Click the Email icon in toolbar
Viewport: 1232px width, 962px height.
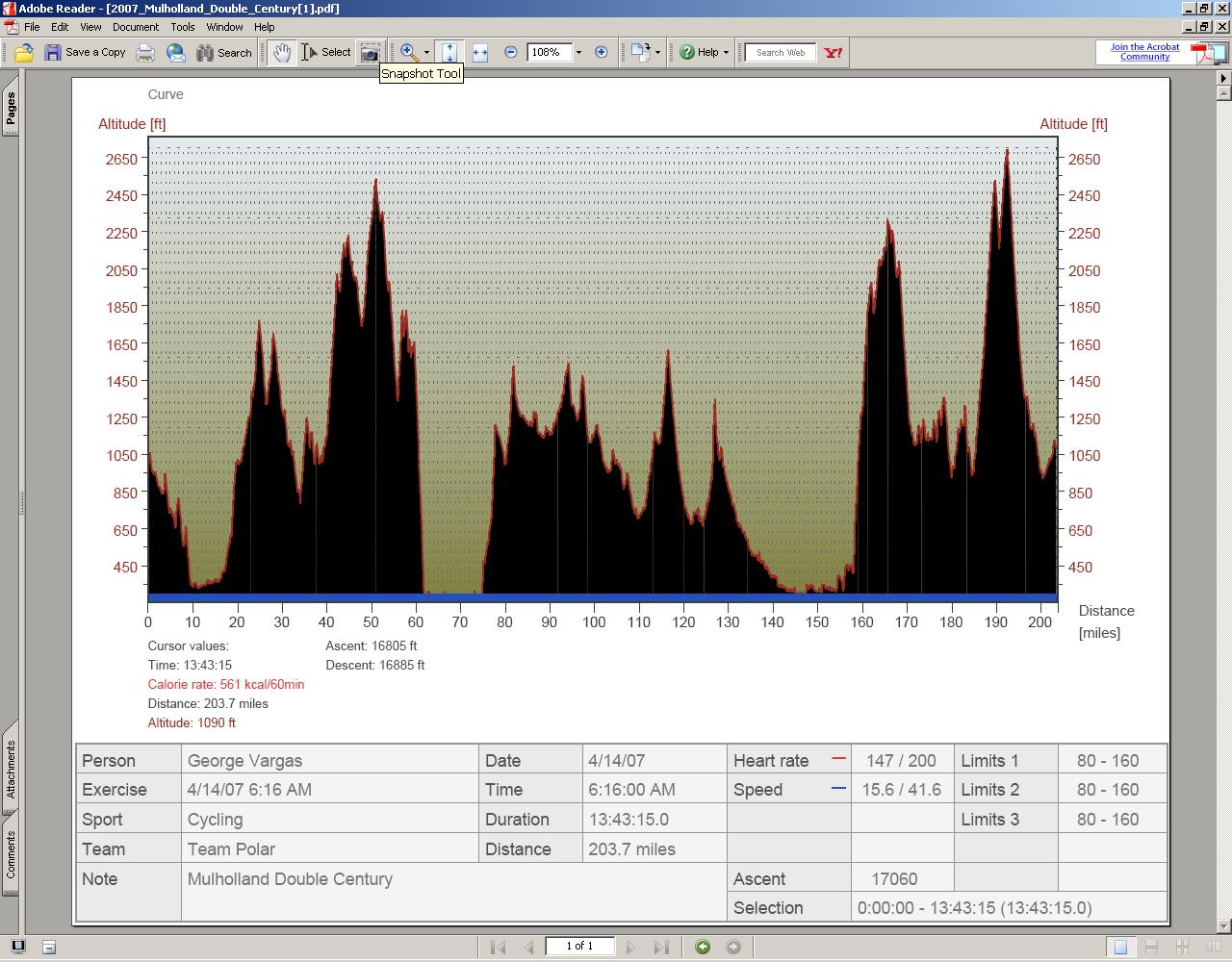coord(176,53)
